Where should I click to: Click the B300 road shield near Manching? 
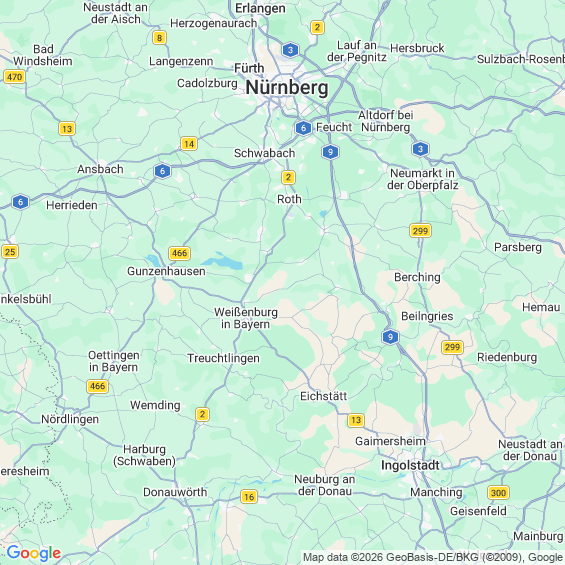tap(498, 493)
